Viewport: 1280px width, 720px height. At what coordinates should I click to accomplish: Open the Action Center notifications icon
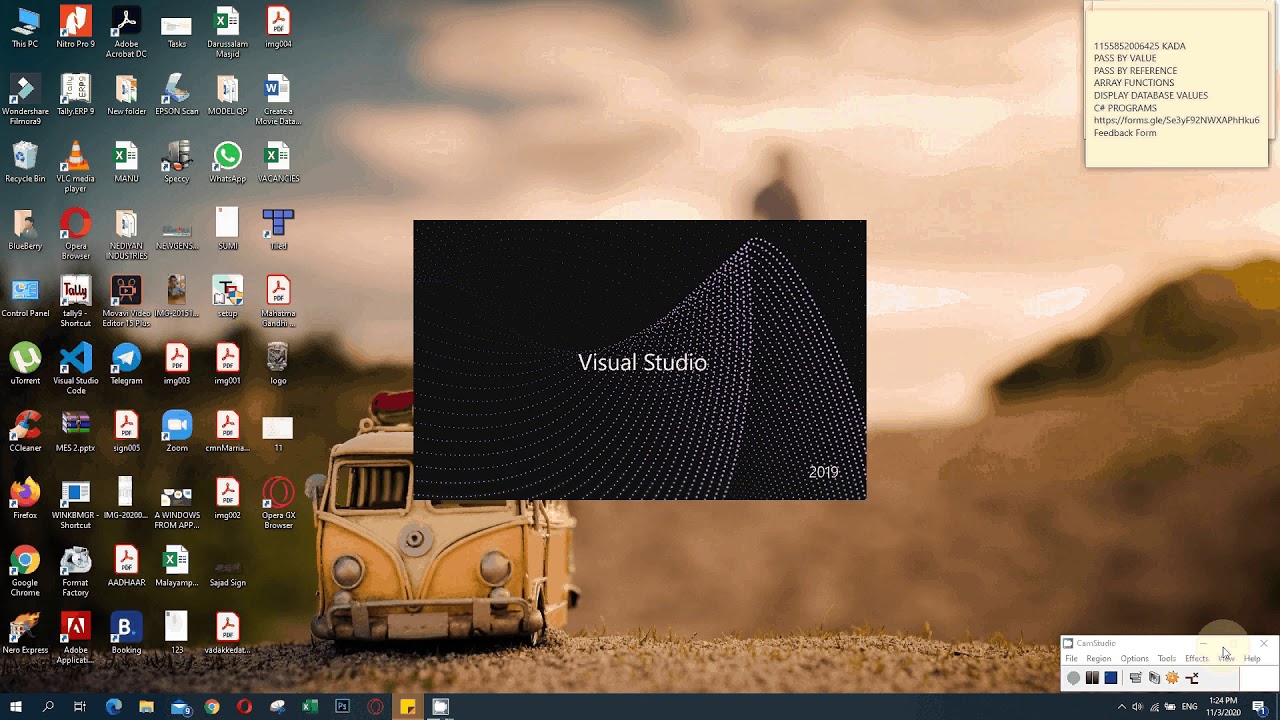pyautogui.click(x=1259, y=707)
